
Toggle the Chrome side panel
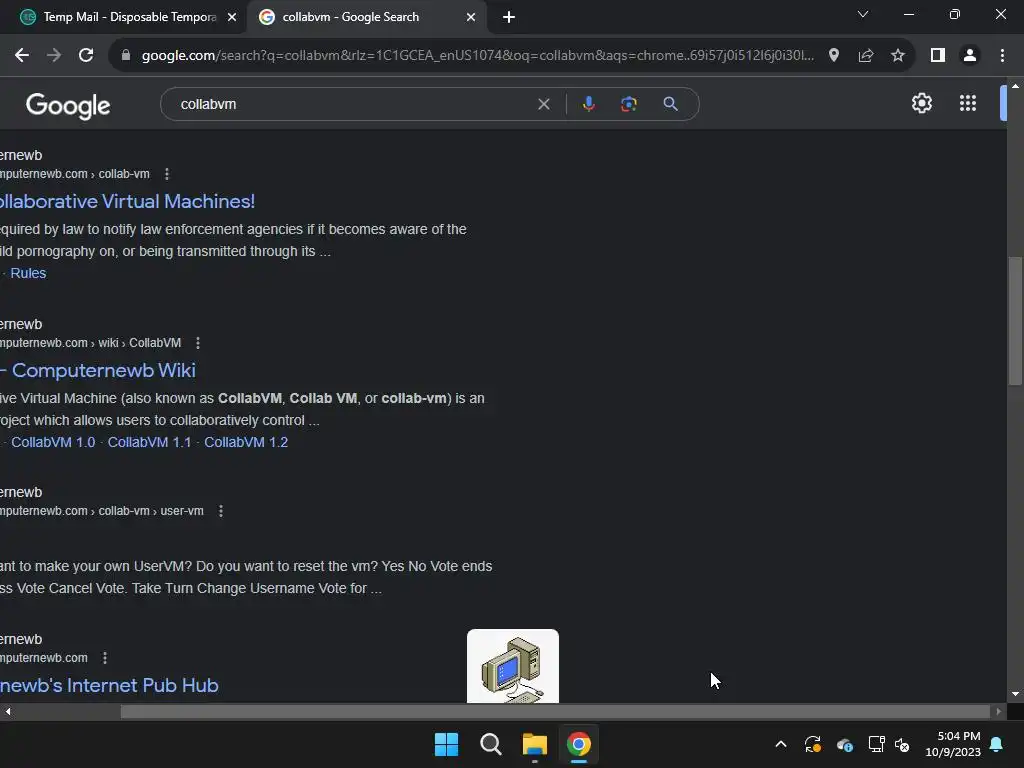coord(938,56)
